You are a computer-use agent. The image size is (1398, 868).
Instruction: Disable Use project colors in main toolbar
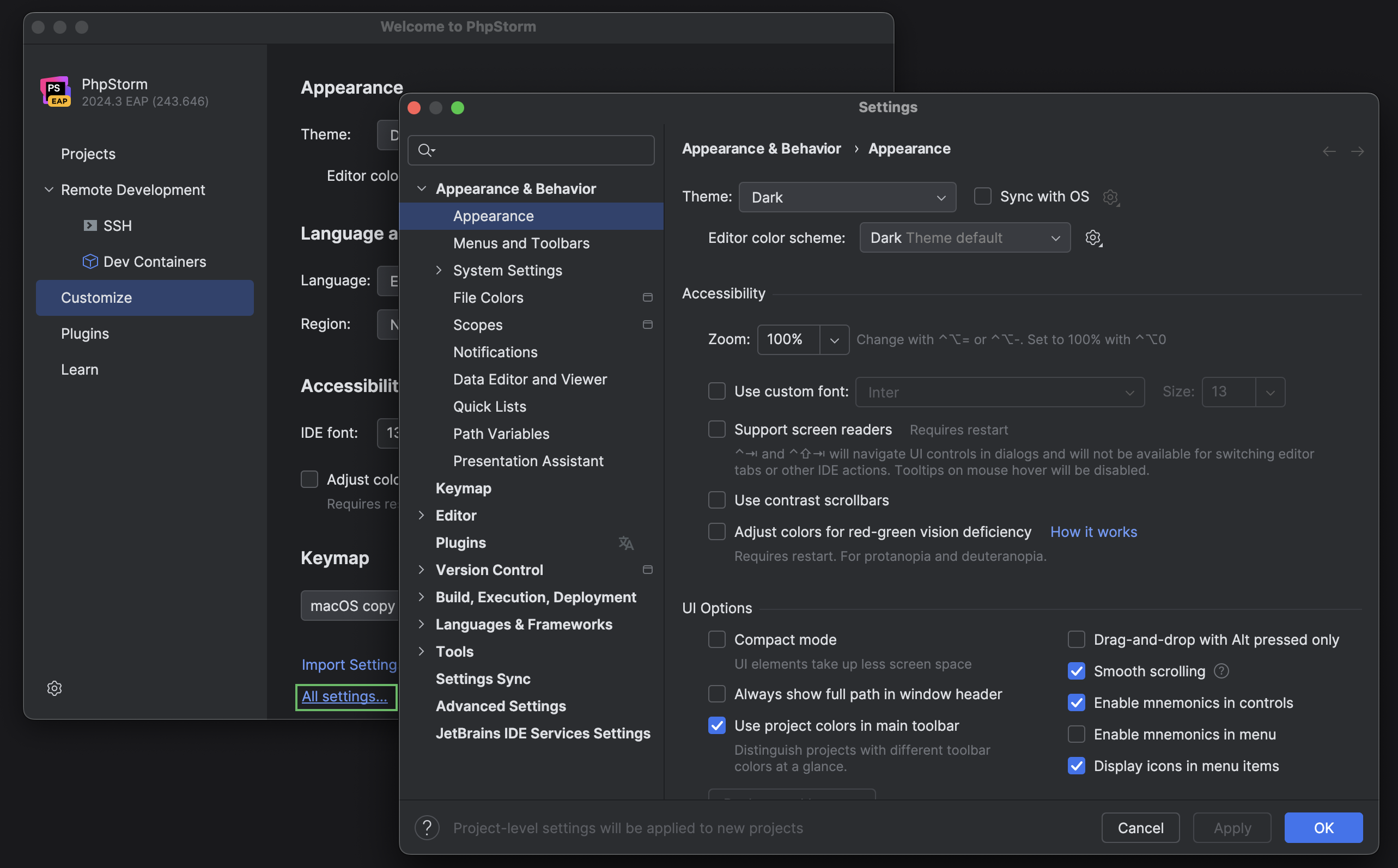[717, 725]
